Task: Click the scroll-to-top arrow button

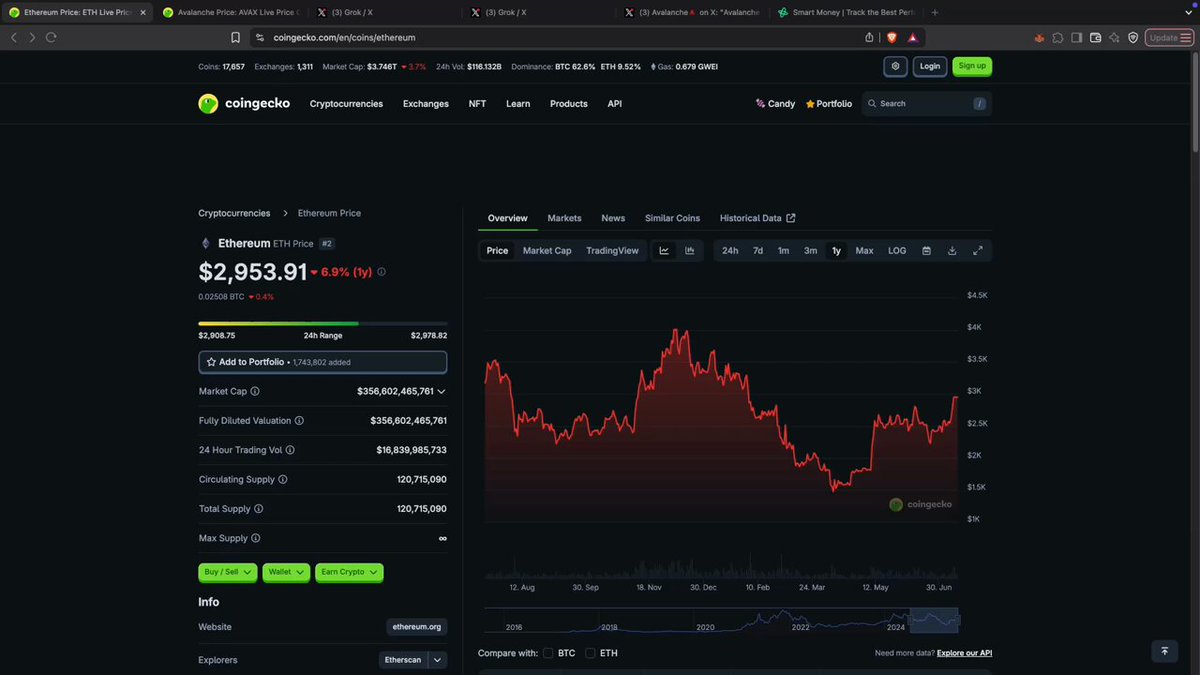Action: [x=1164, y=651]
